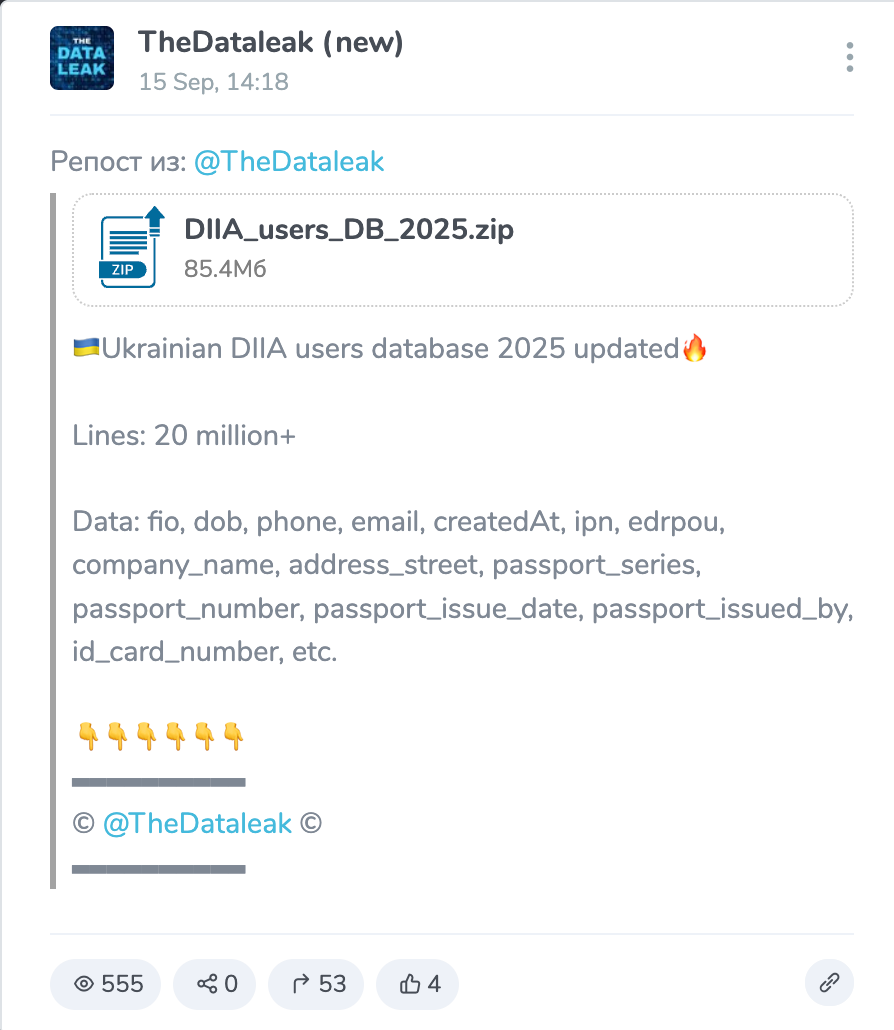The height and width of the screenshot is (1030, 894).
Task: Click the row of pointing-down emojis
Action: (x=159, y=738)
